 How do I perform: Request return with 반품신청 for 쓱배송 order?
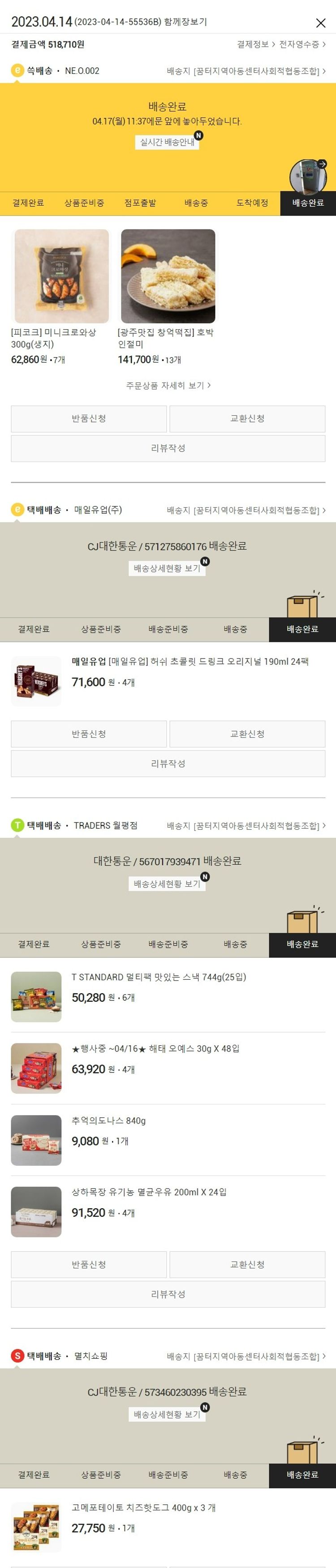point(89,419)
